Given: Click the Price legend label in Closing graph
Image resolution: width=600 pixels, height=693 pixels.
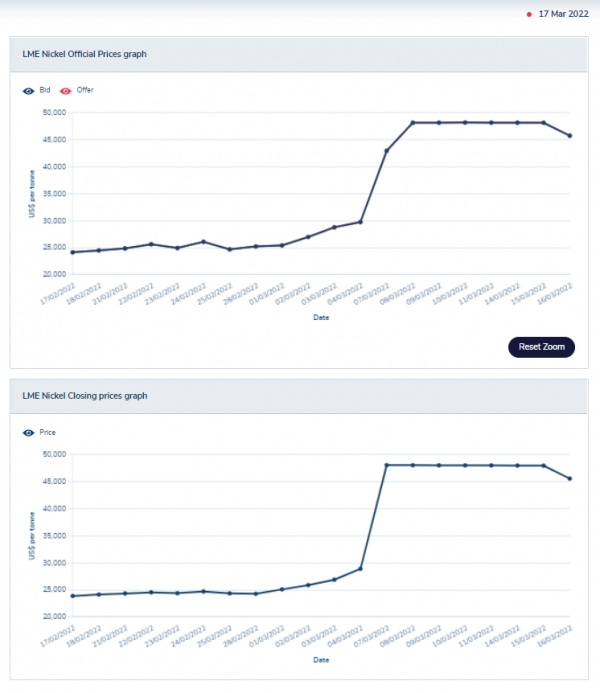Looking at the screenshot, I should 47,432.
